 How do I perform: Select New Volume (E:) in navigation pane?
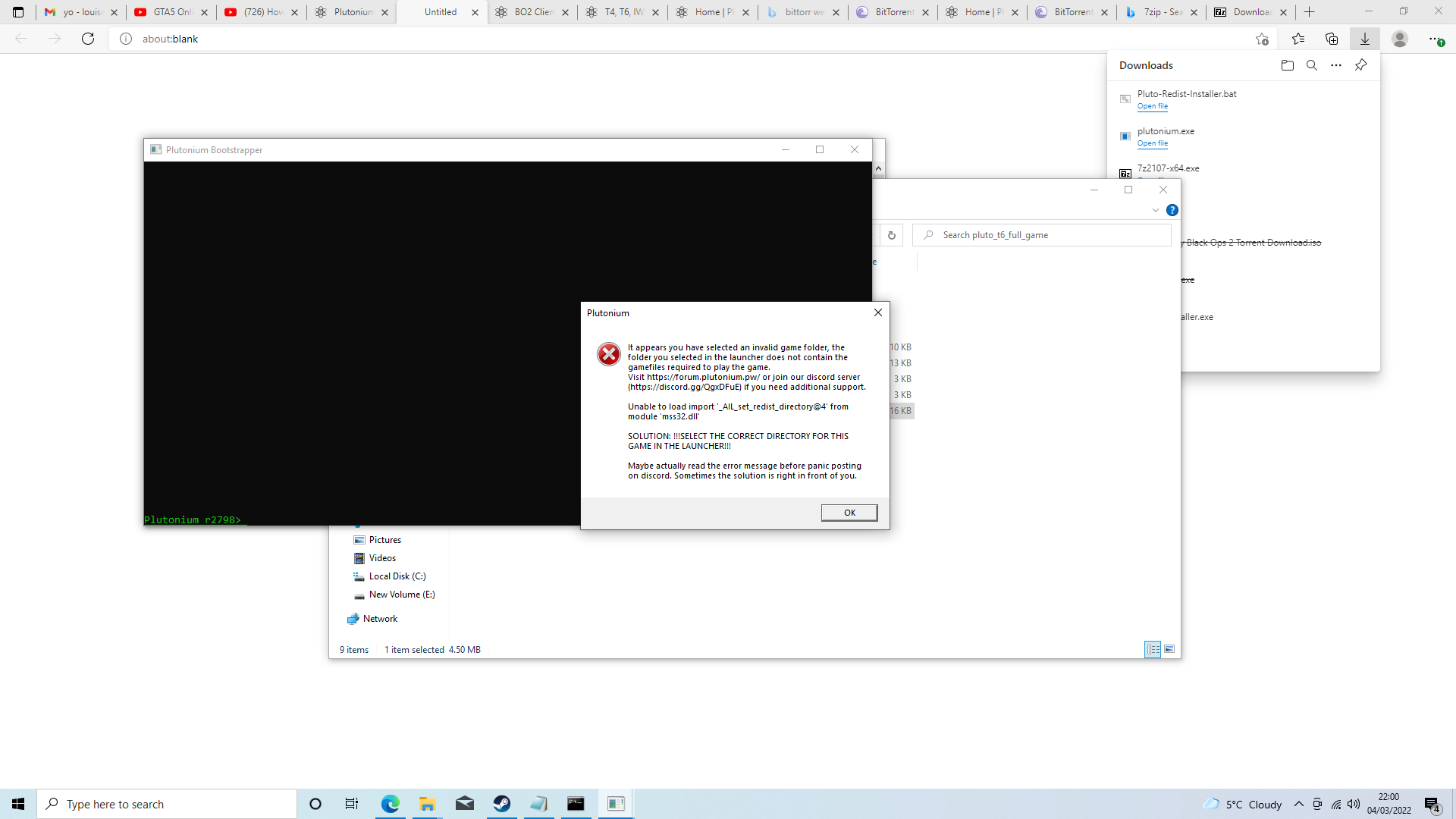[402, 595]
